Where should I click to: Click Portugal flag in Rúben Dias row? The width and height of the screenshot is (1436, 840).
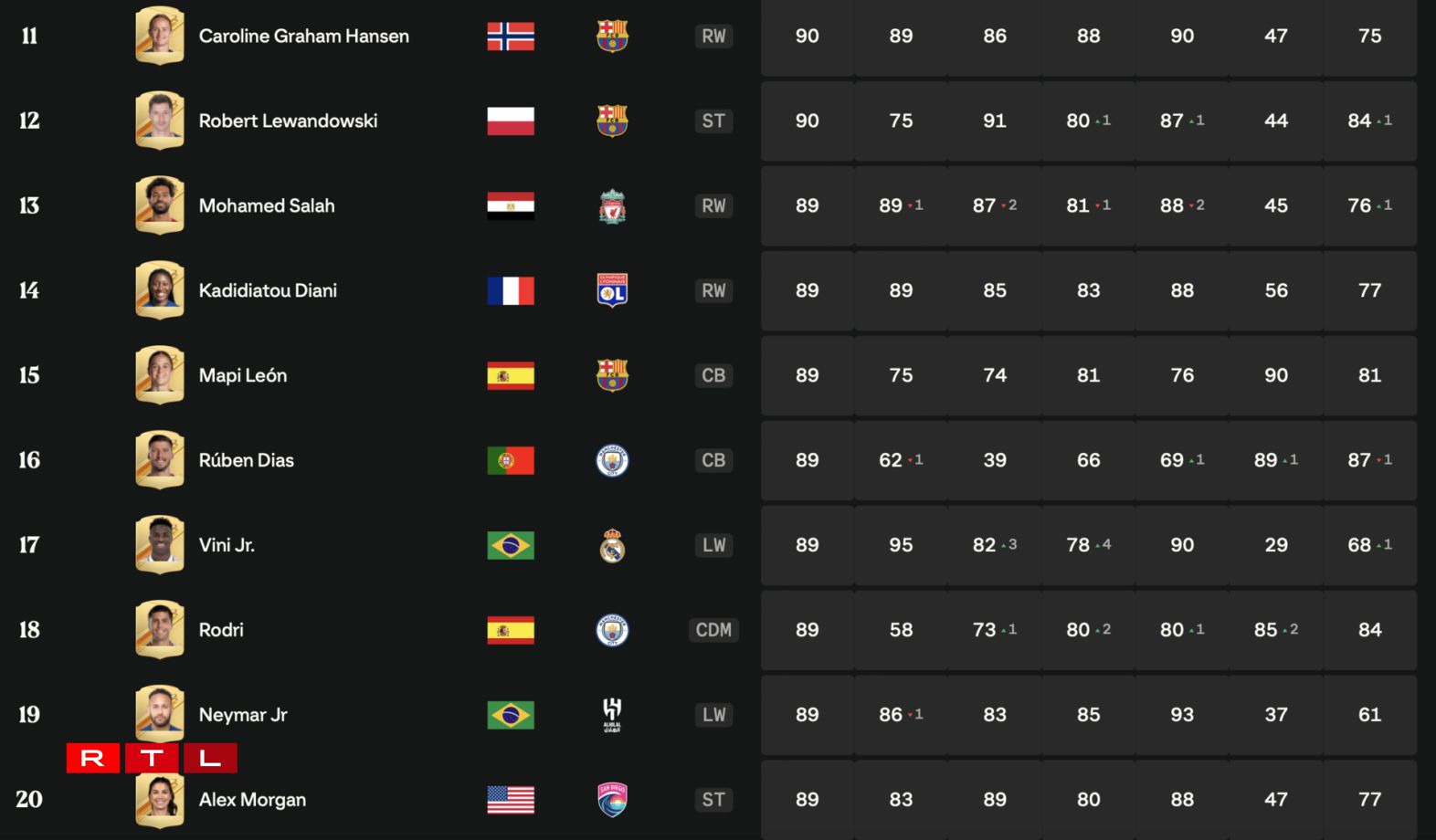pos(511,460)
